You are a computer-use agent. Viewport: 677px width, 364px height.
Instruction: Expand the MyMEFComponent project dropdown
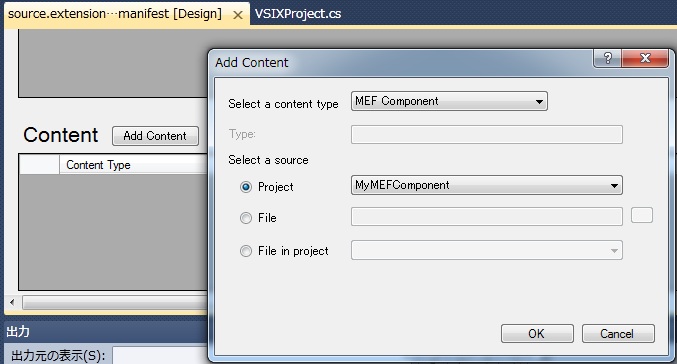point(487,185)
